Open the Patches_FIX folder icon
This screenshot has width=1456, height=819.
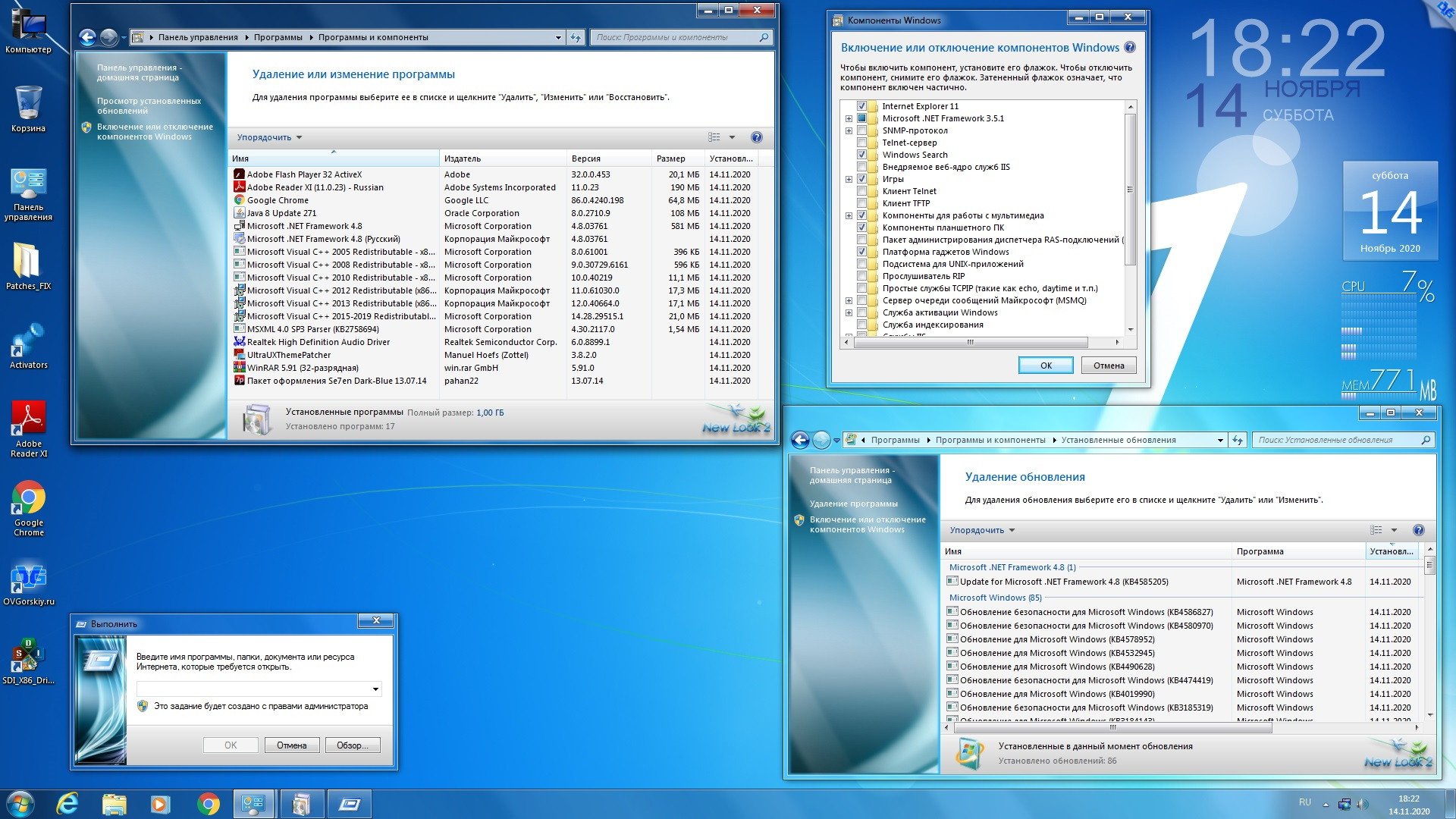[x=28, y=266]
